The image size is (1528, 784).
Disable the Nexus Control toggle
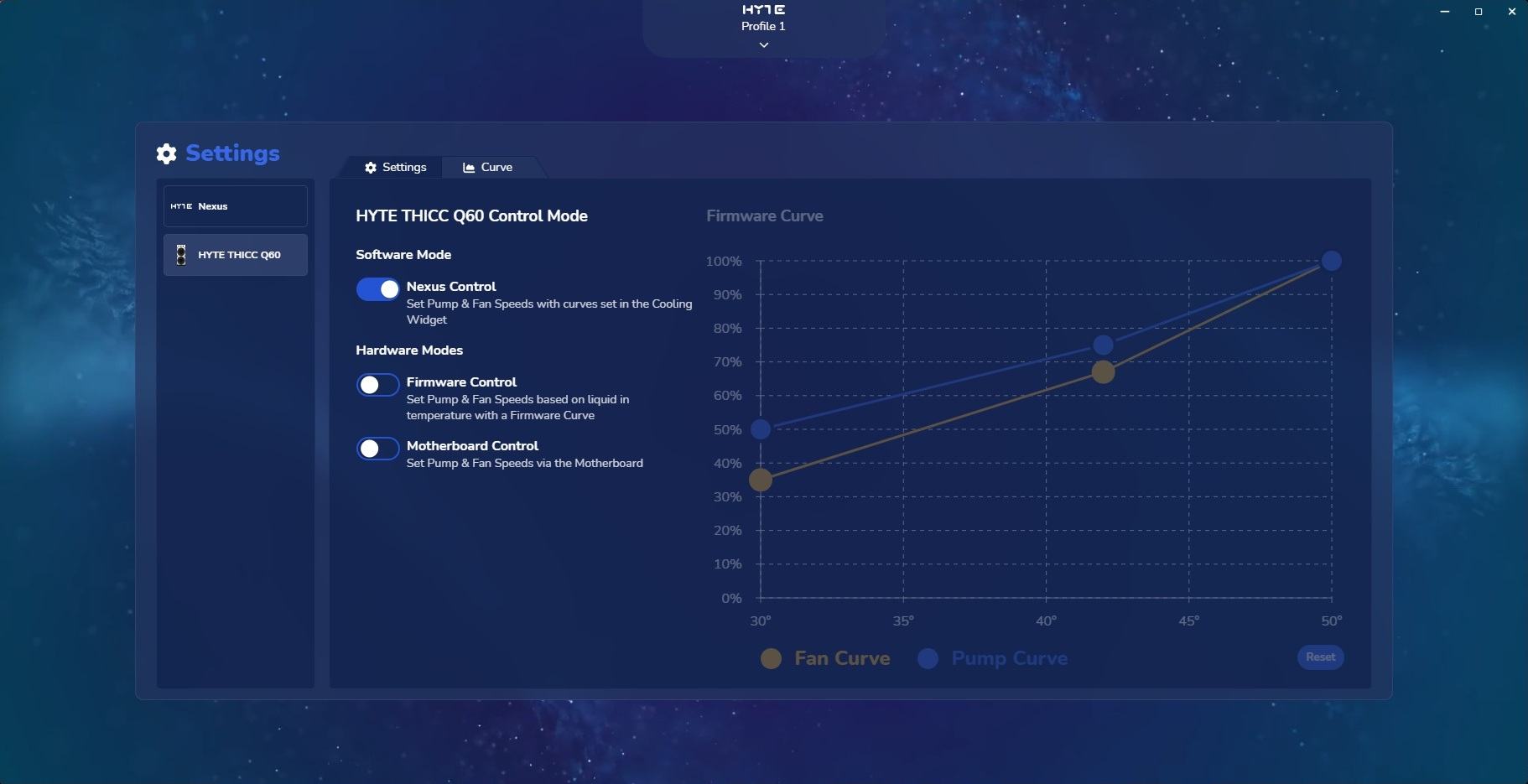coord(377,289)
